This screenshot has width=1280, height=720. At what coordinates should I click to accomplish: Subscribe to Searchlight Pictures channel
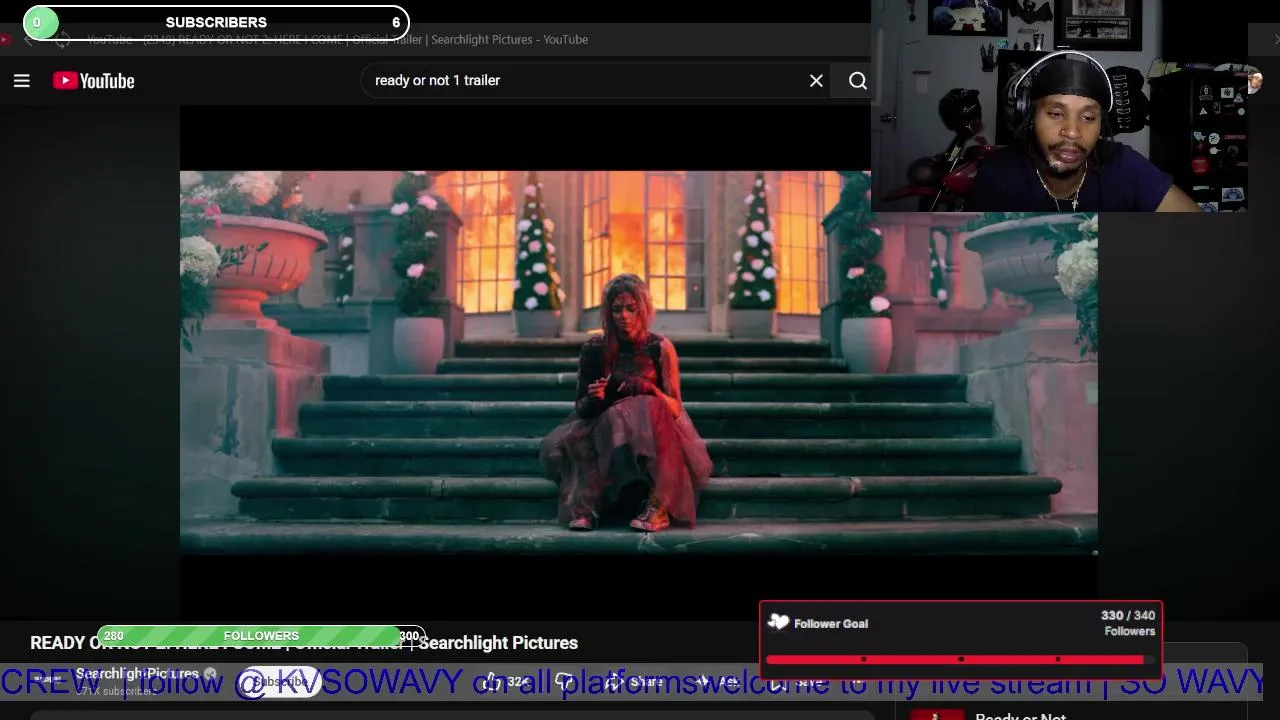point(280,682)
